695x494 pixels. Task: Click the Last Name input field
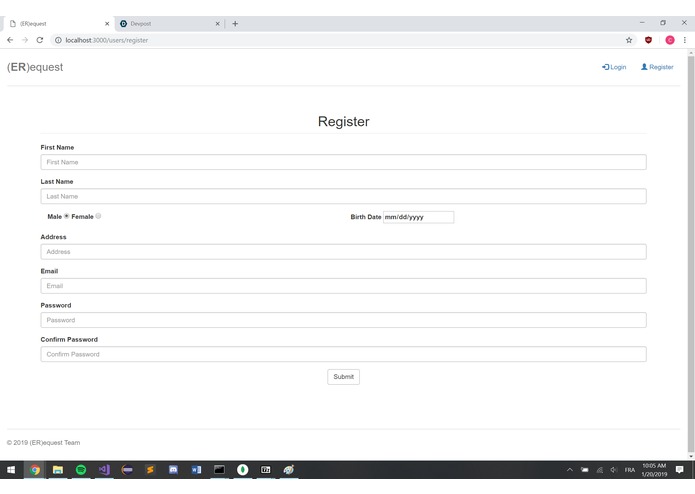(x=344, y=196)
